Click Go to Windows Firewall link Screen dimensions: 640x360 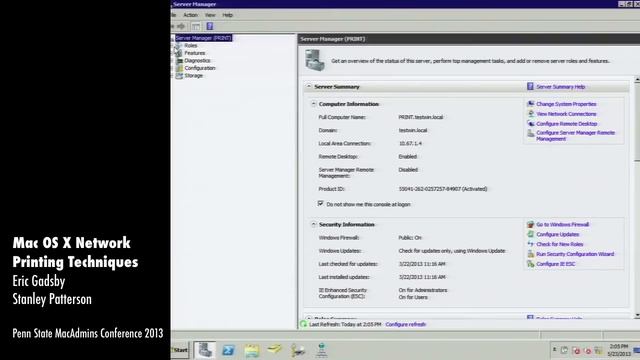pos(562,224)
